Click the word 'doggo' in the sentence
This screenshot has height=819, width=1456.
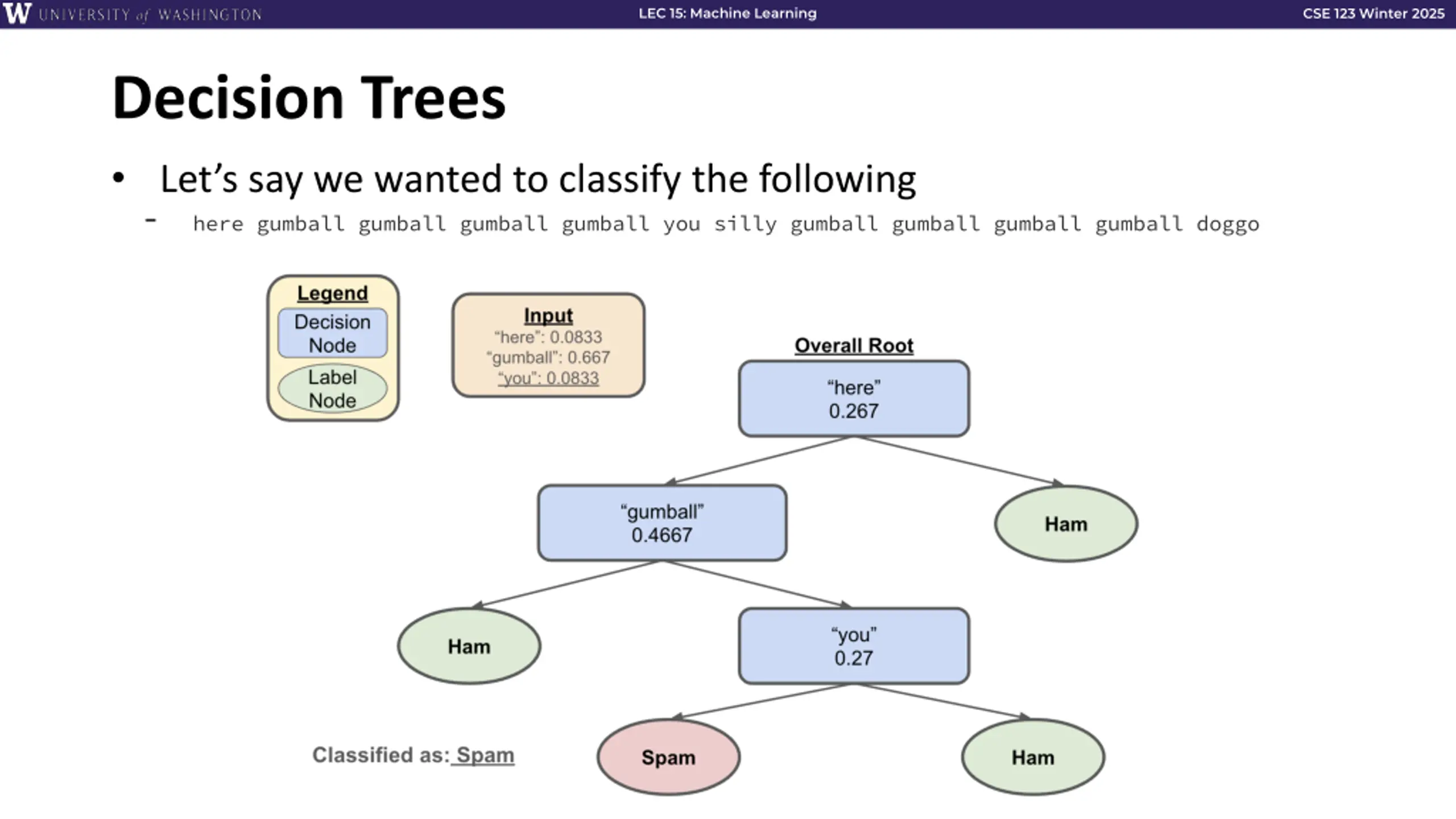1228,224
